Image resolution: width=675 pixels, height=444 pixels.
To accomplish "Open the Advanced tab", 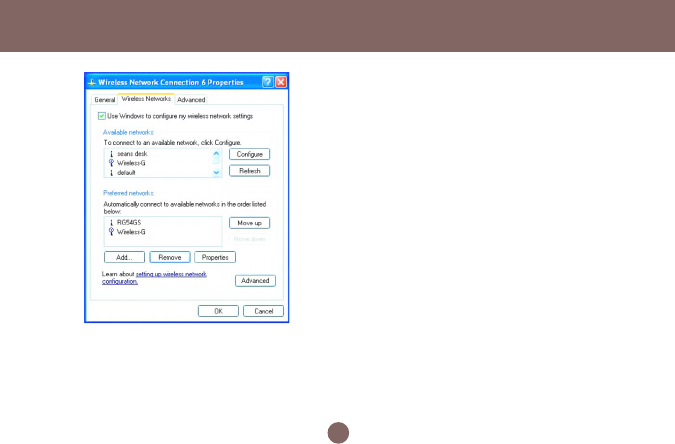I will point(191,99).
